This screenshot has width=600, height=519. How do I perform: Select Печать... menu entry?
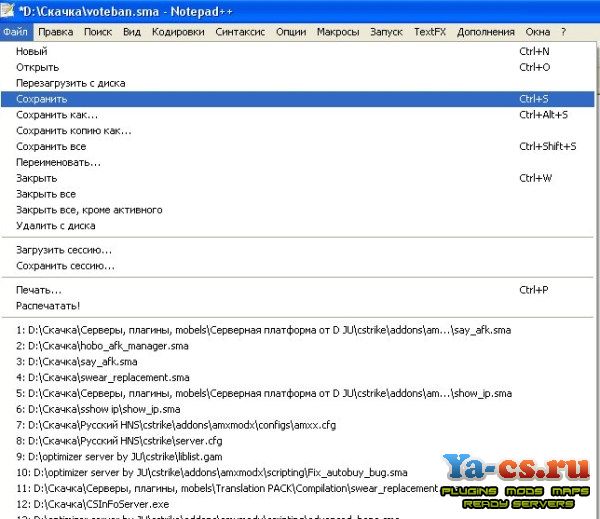coord(298,290)
